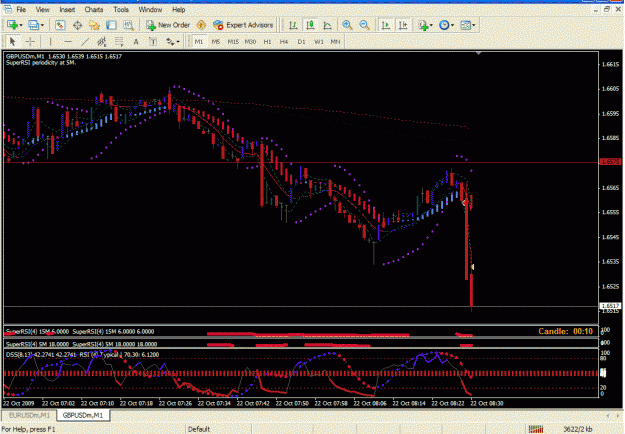This screenshot has width=625, height=434.
Task: Click the connection status bars icon in the status bar
Action: [536, 429]
